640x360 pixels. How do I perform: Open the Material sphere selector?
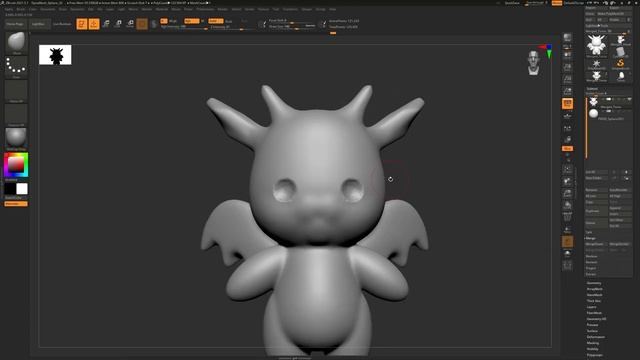16,138
